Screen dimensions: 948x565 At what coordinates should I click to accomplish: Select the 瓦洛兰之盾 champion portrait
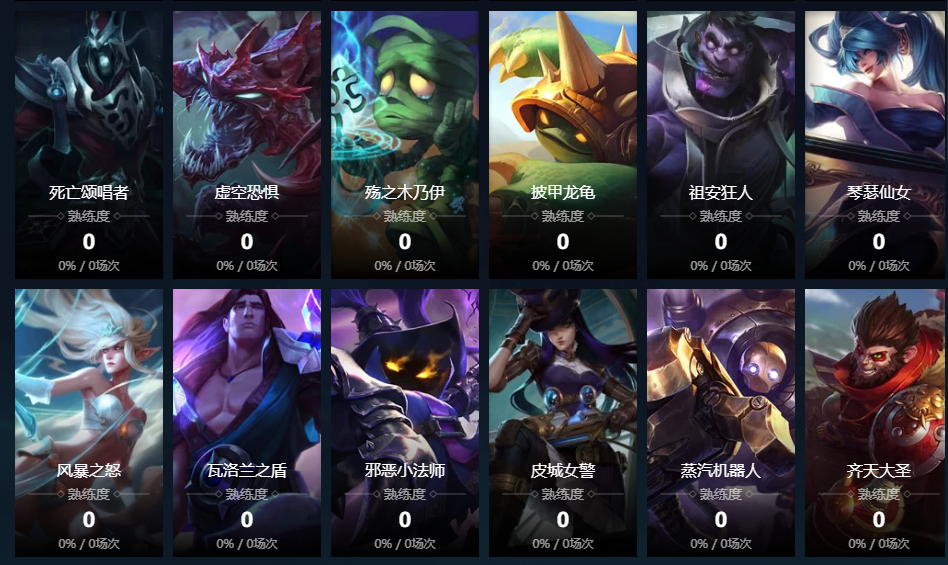tap(247, 422)
